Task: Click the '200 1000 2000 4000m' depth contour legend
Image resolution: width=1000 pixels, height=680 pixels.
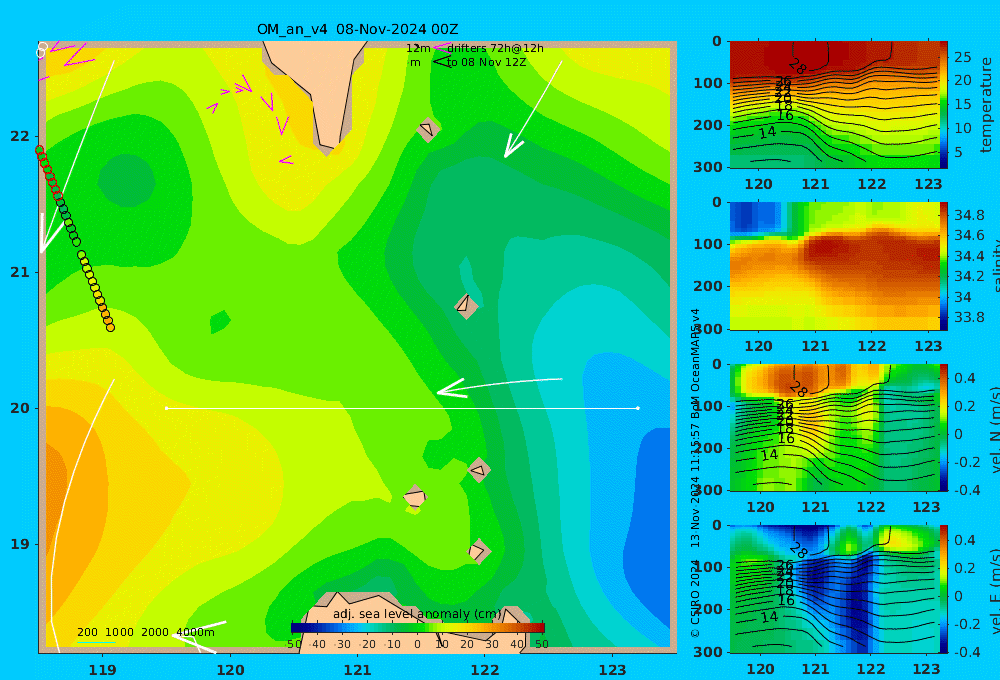Action: click(x=146, y=632)
